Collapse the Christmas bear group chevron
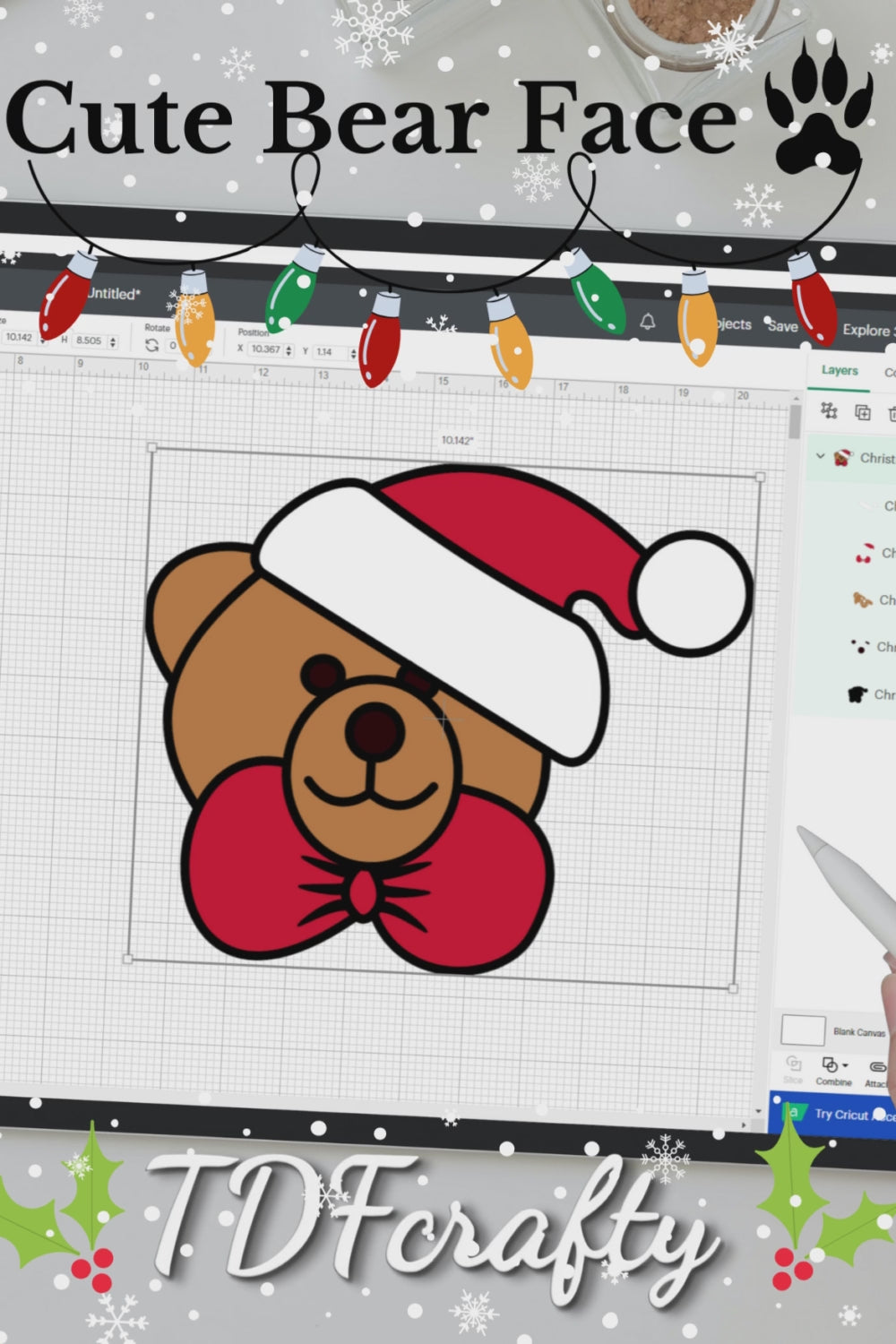The image size is (896, 1344). 820,456
